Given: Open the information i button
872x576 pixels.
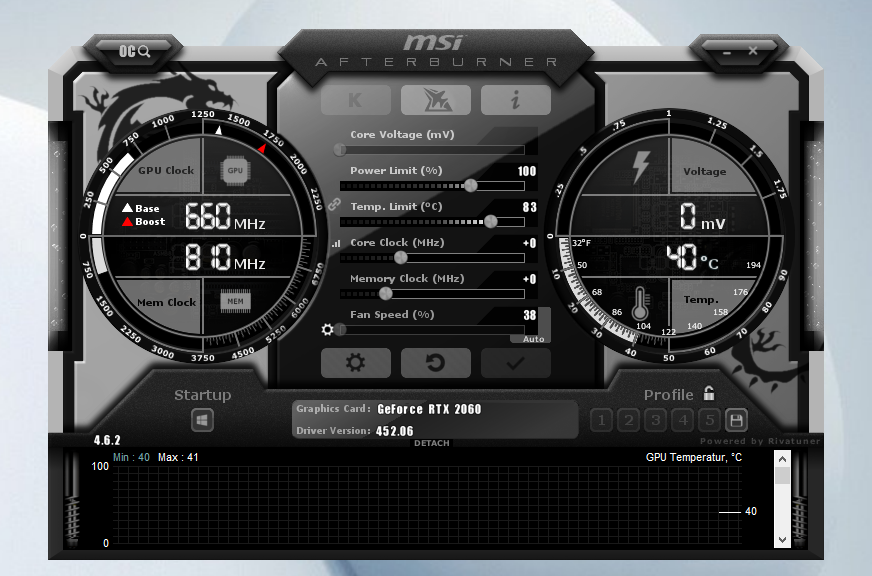Looking at the screenshot, I should [516, 100].
